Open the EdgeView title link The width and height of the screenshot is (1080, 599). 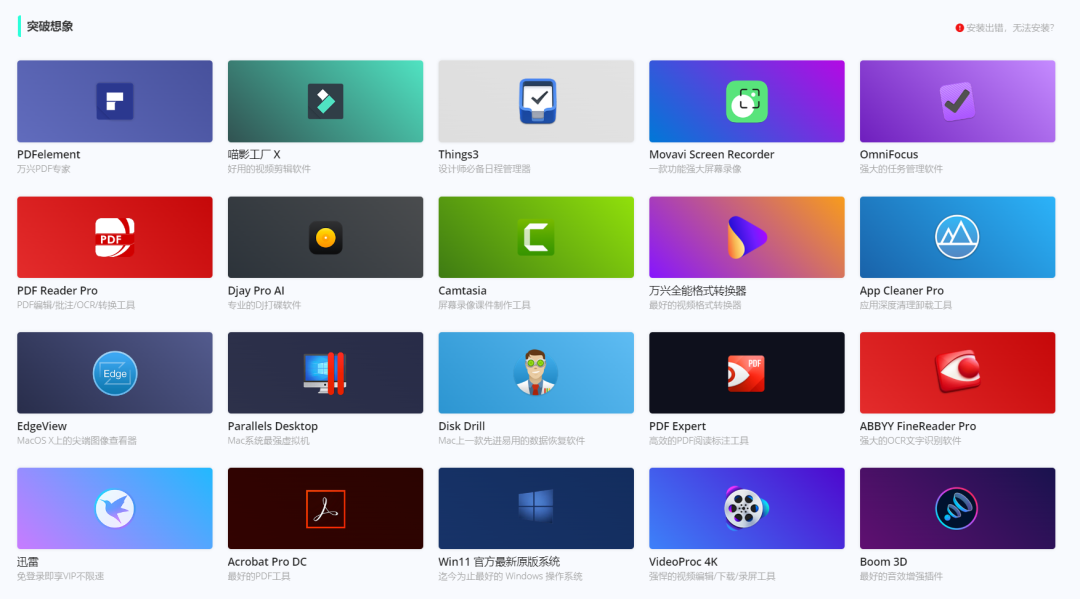[x=42, y=426]
